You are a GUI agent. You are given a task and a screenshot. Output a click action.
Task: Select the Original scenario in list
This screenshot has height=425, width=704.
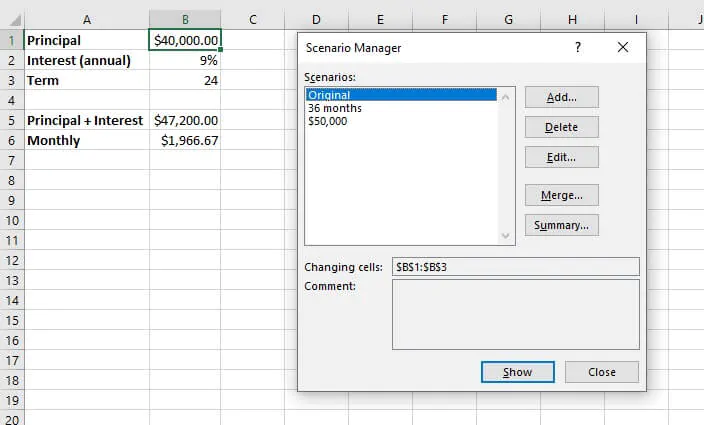click(401, 95)
